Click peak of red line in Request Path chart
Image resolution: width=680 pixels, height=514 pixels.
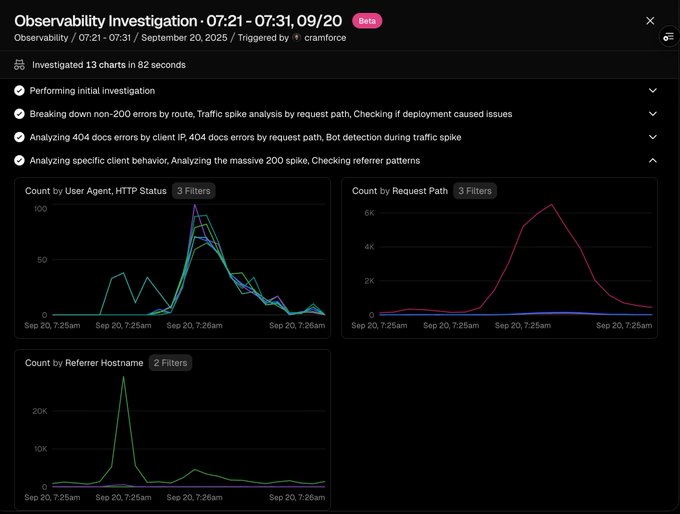[x=551, y=204]
